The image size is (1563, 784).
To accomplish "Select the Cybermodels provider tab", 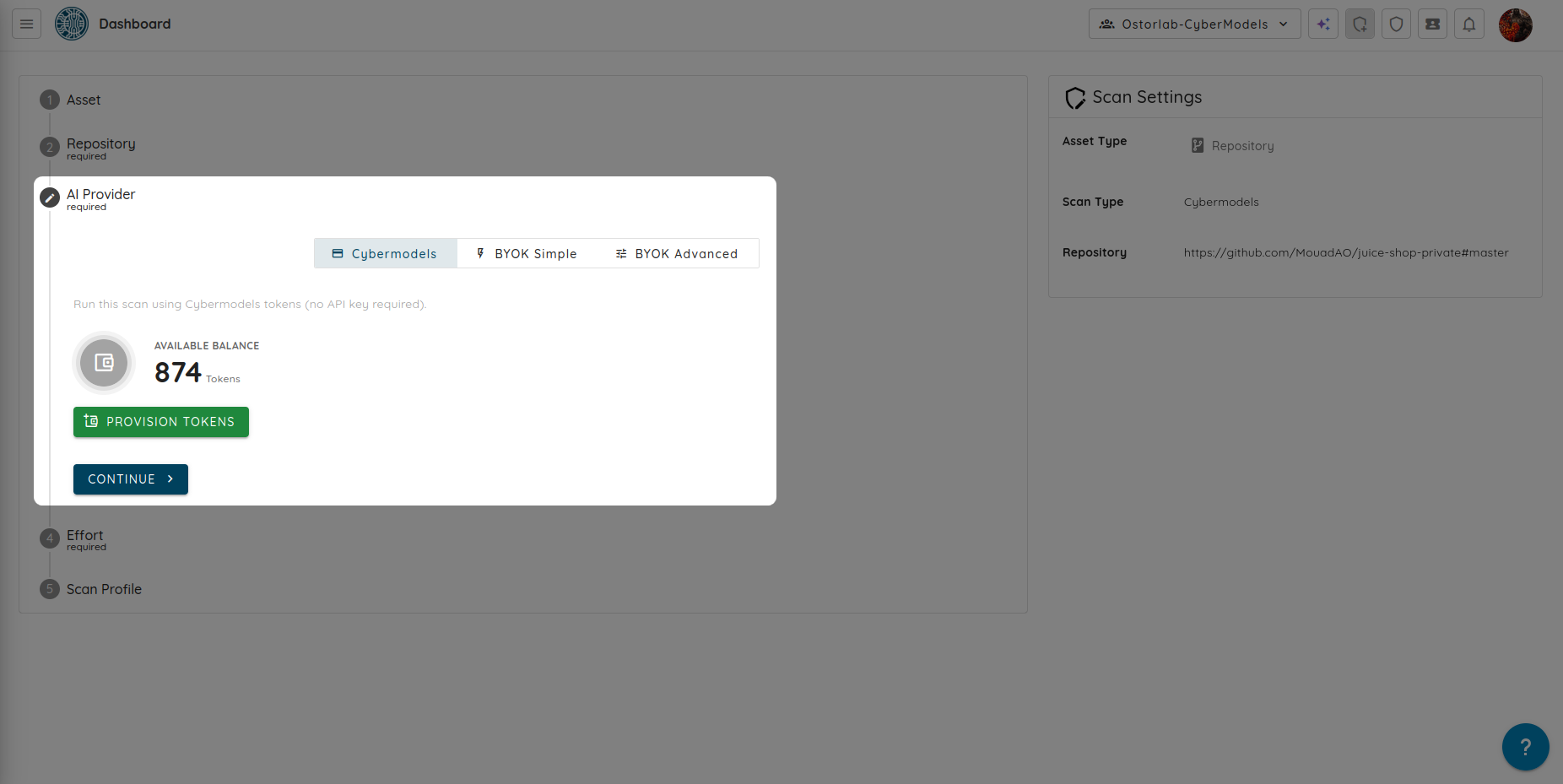I will [386, 253].
